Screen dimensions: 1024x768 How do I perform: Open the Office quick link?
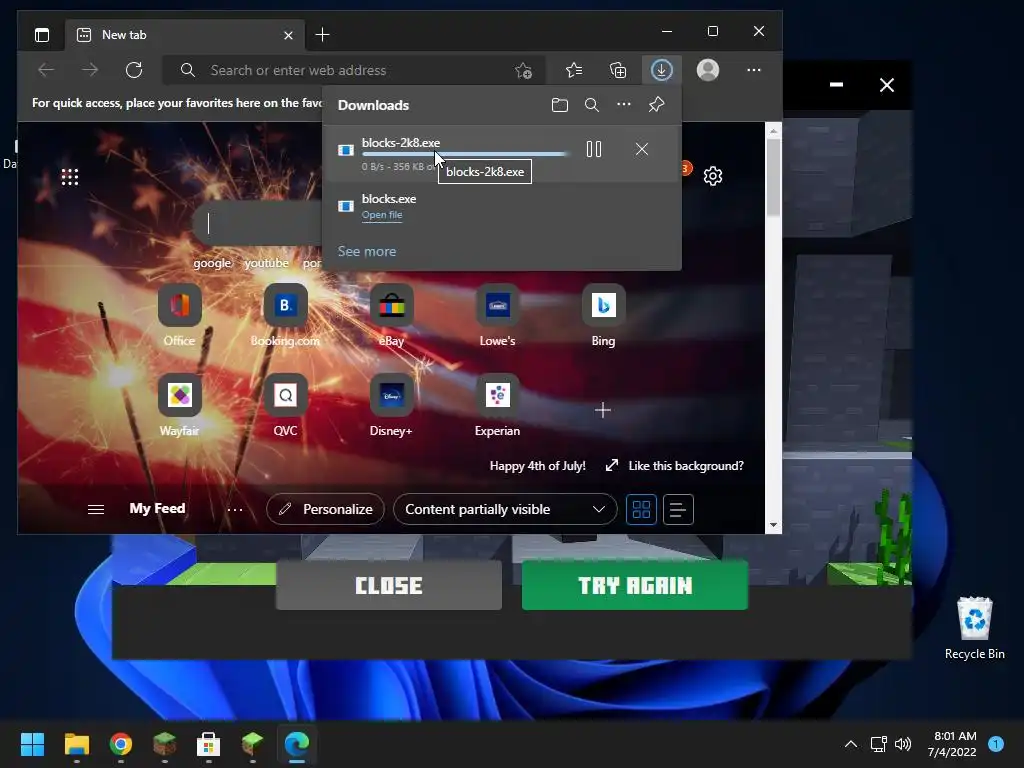point(180,315)
